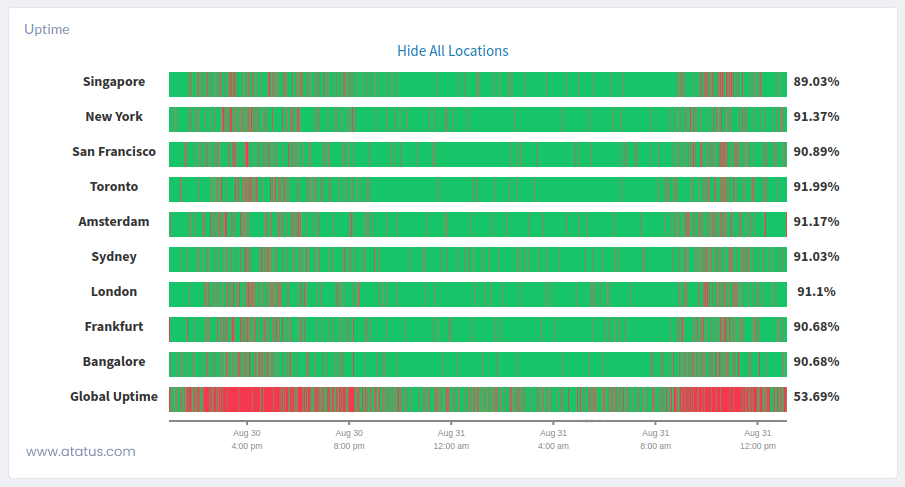The height and width of the screenshot is (487, 905).
Task: Click the San Francisco location label
Action: [x=114, y=152]
